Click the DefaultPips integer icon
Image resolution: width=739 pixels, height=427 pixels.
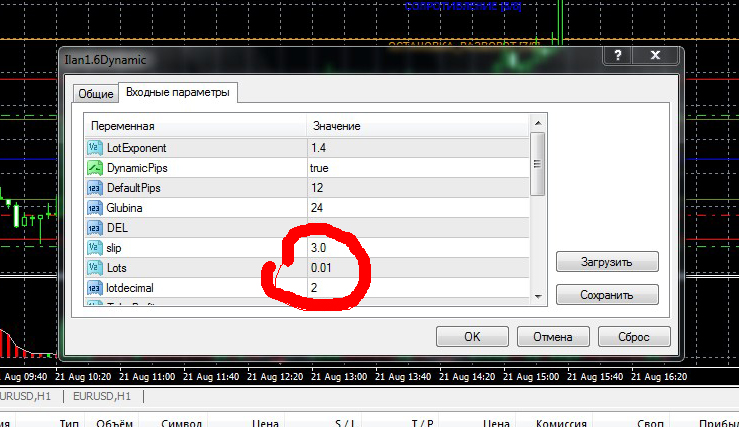tap(95, 188)
